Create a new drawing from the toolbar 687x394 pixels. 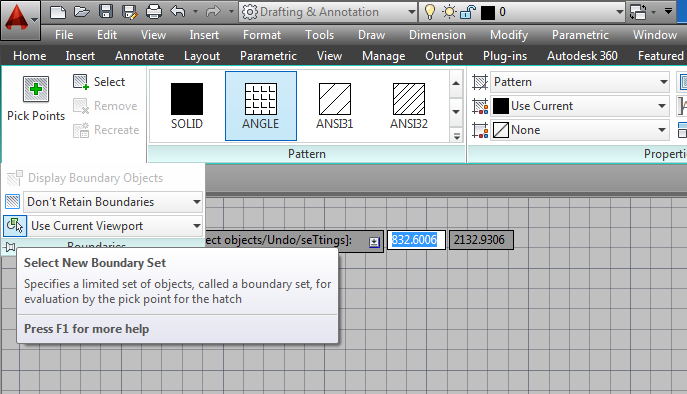click(58, 12)
